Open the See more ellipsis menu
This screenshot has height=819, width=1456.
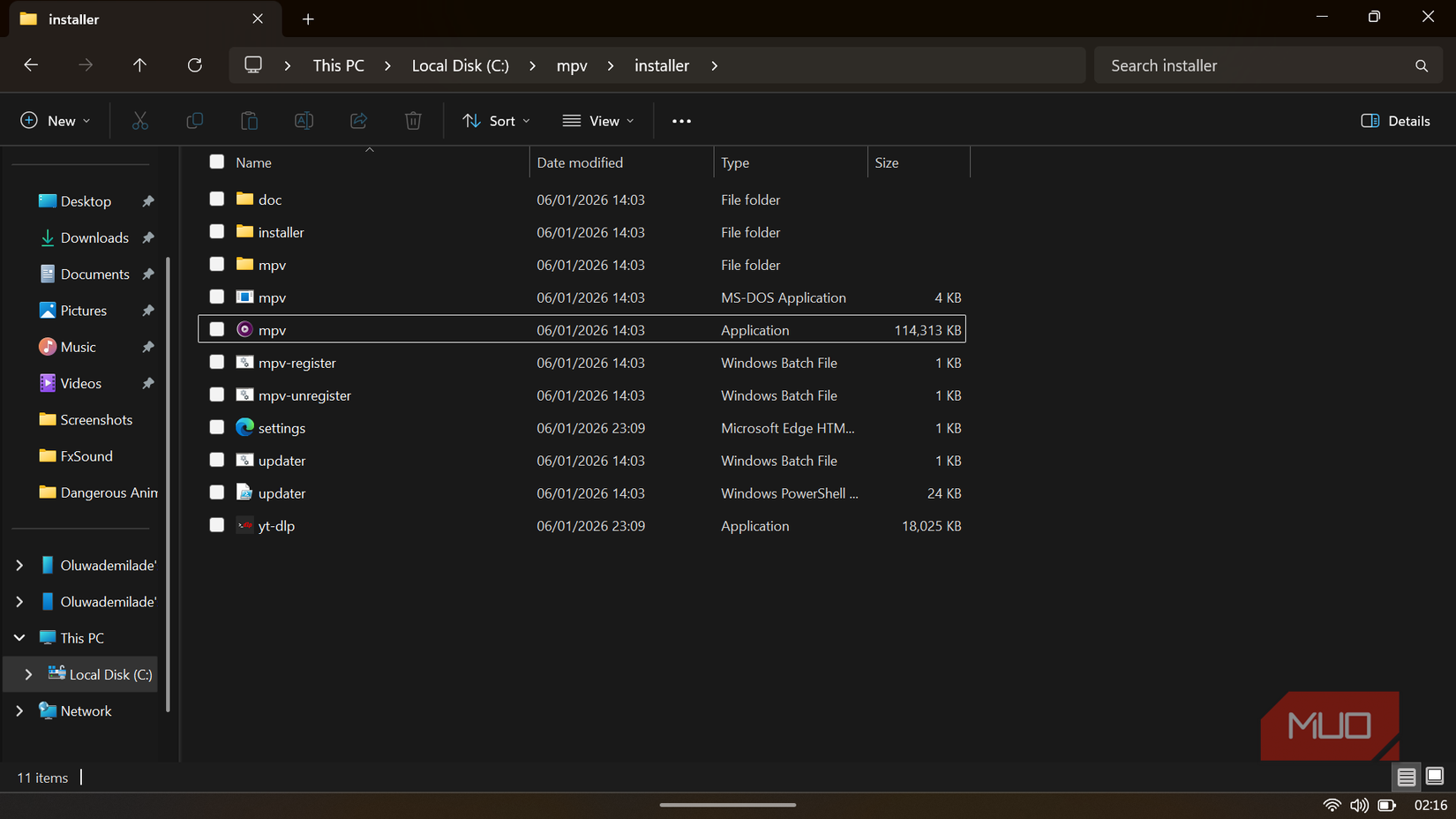680,120
